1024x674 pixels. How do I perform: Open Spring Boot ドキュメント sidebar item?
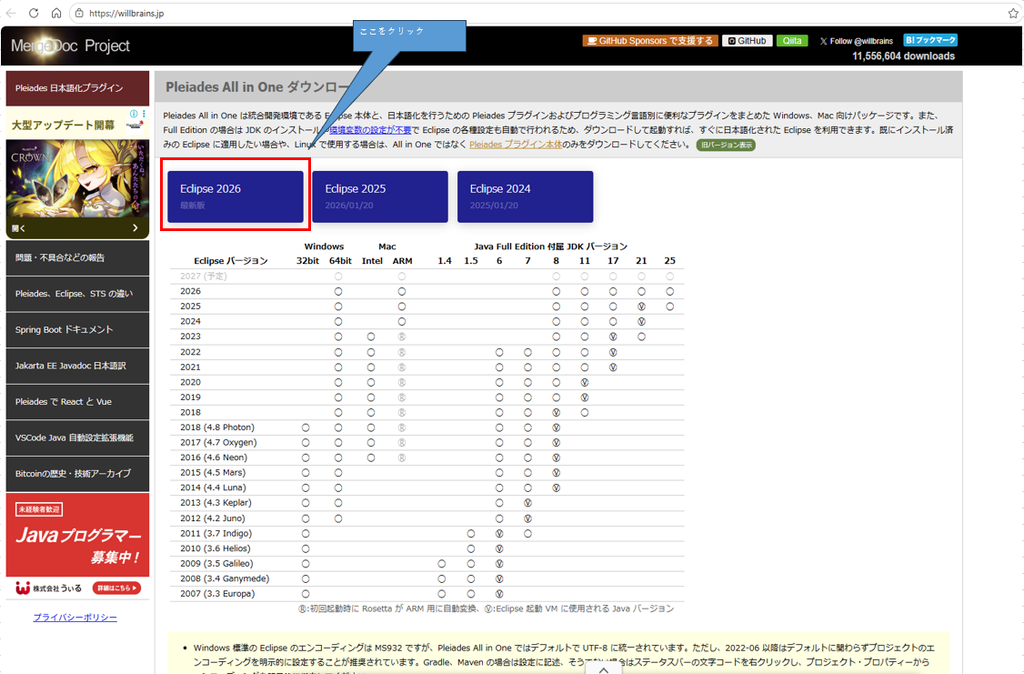click(x=78, y=330)
